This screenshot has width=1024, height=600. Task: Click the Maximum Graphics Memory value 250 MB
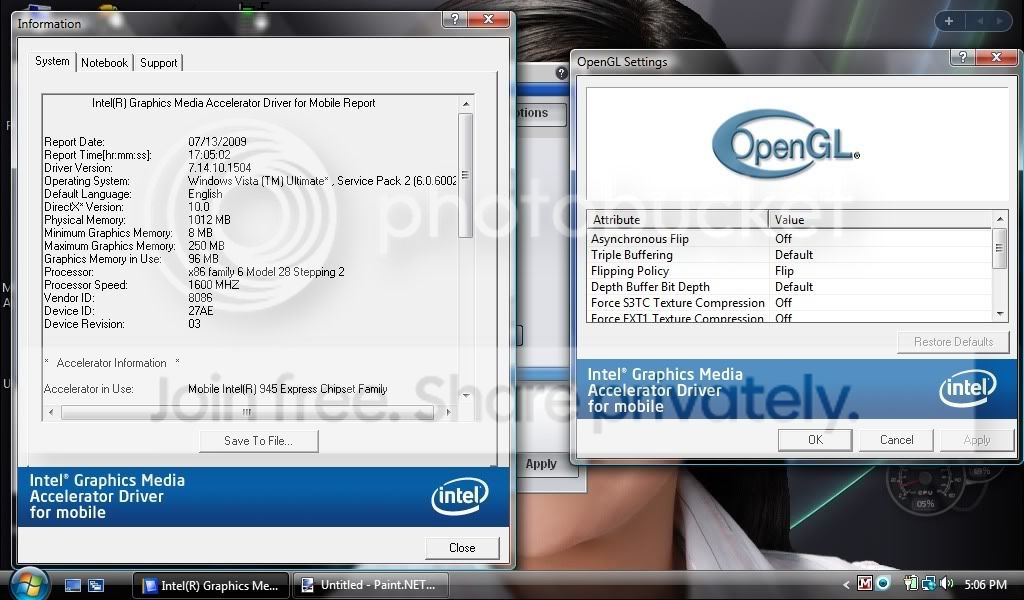point(206,246)
